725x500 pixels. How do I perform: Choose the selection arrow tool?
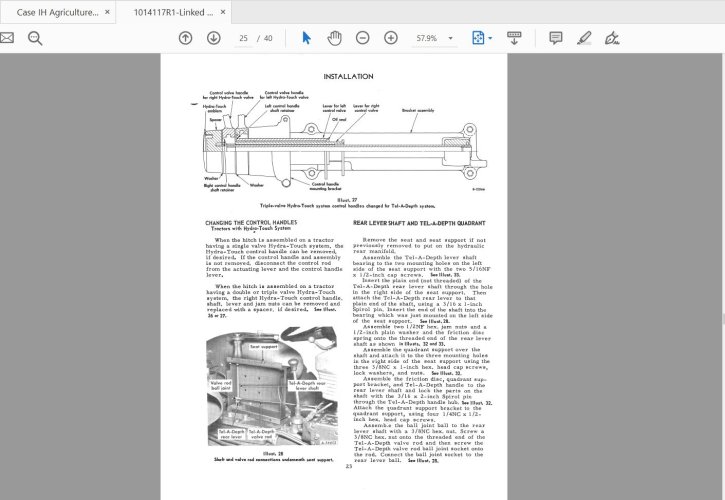[306, 38]
